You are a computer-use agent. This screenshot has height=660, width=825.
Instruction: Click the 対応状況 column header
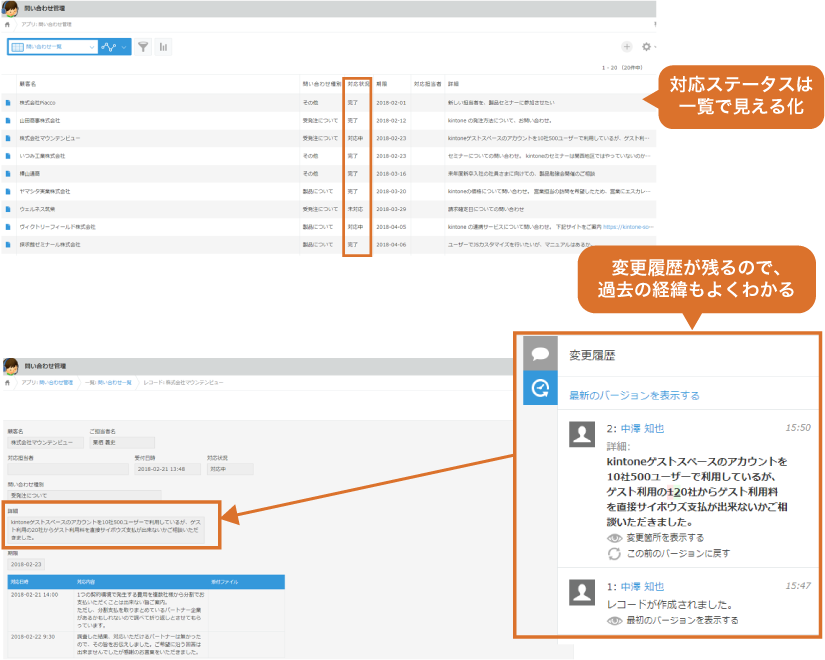357,84
